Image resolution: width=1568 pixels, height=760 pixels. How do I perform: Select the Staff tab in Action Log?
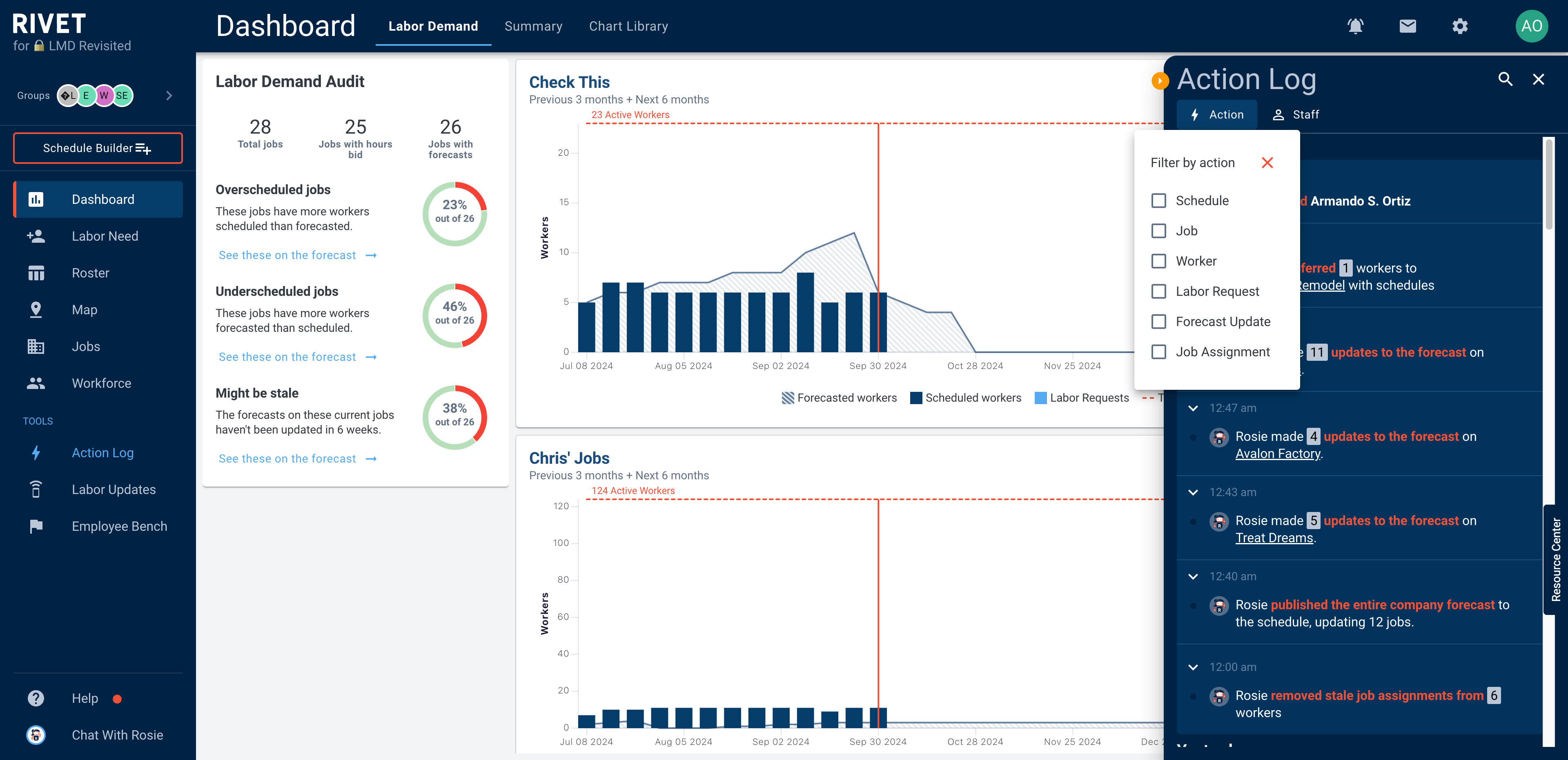click(x=1296, y=114)
